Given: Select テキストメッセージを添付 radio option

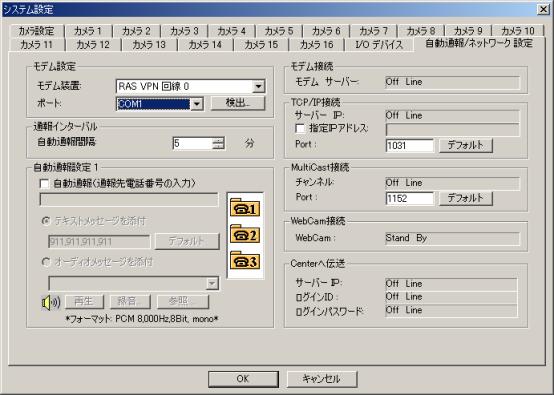Looking at the screenshot, I should [x=46, y=221].
